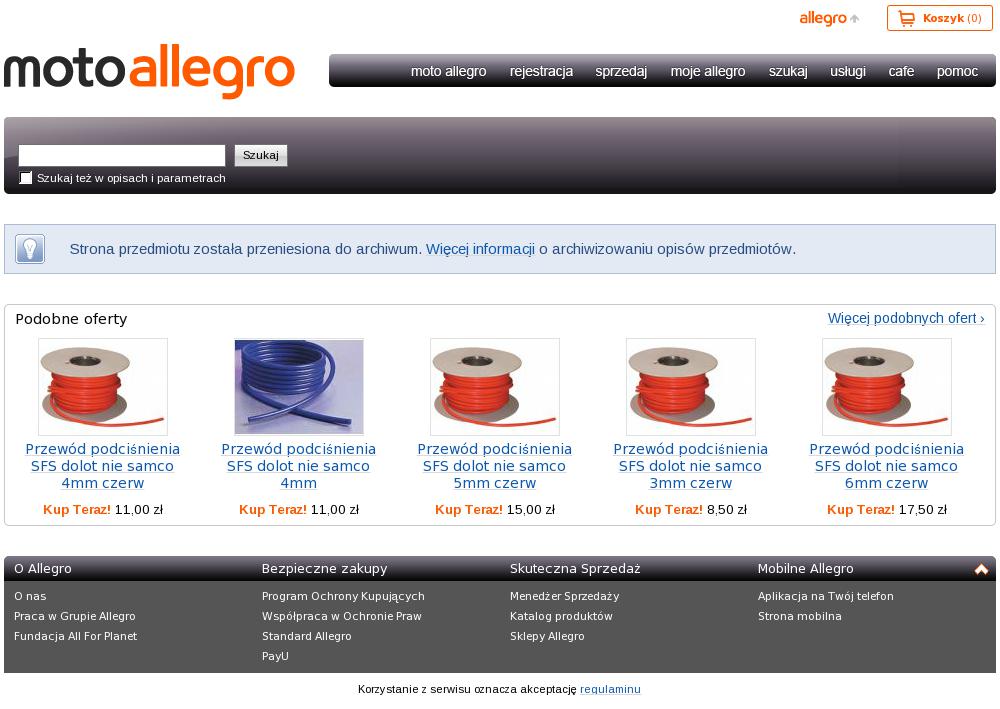Open the 'pomoc' navigation item
Viewport: 1000px width, 709px height.
[957, 71]
